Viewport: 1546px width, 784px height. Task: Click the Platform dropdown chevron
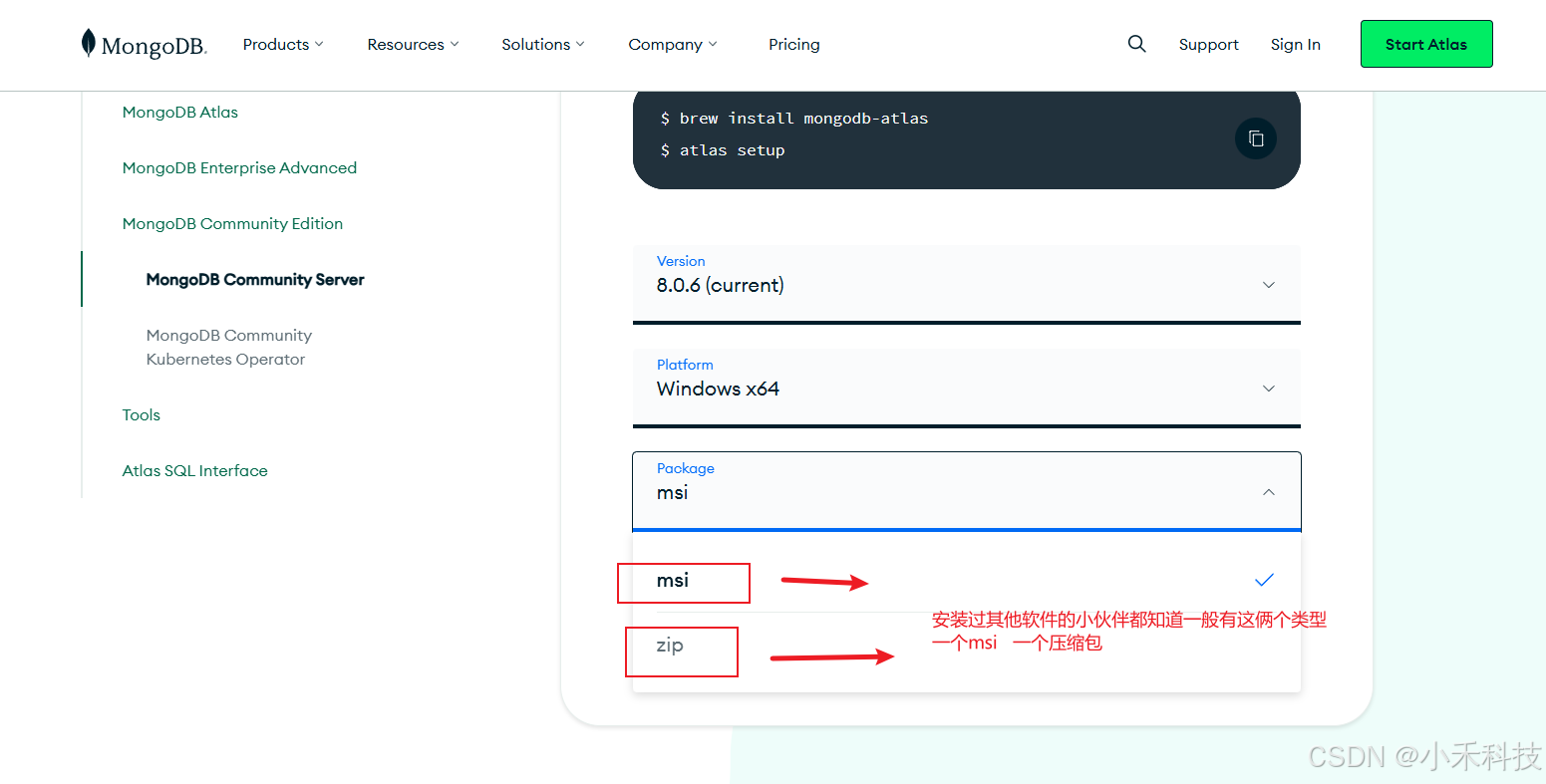[1268, 389]
